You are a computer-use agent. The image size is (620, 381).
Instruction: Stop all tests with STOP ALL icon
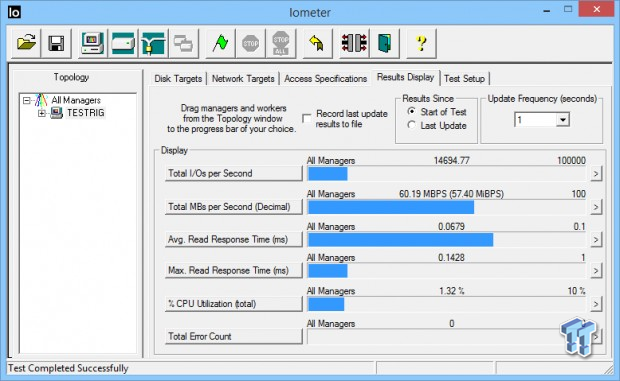click(281, 43)
